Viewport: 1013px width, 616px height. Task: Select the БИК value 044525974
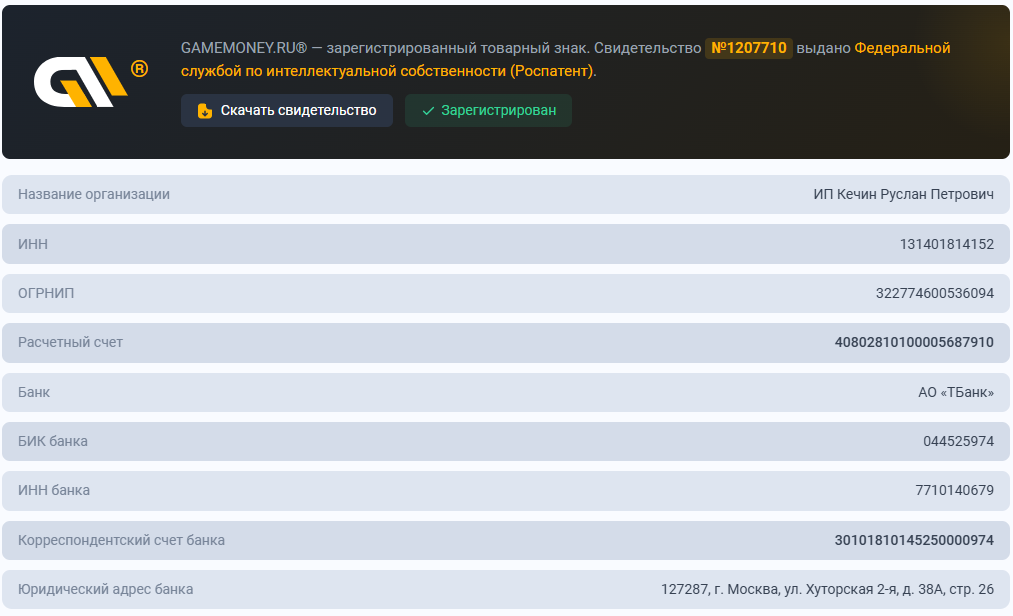[x=958, y=441]
